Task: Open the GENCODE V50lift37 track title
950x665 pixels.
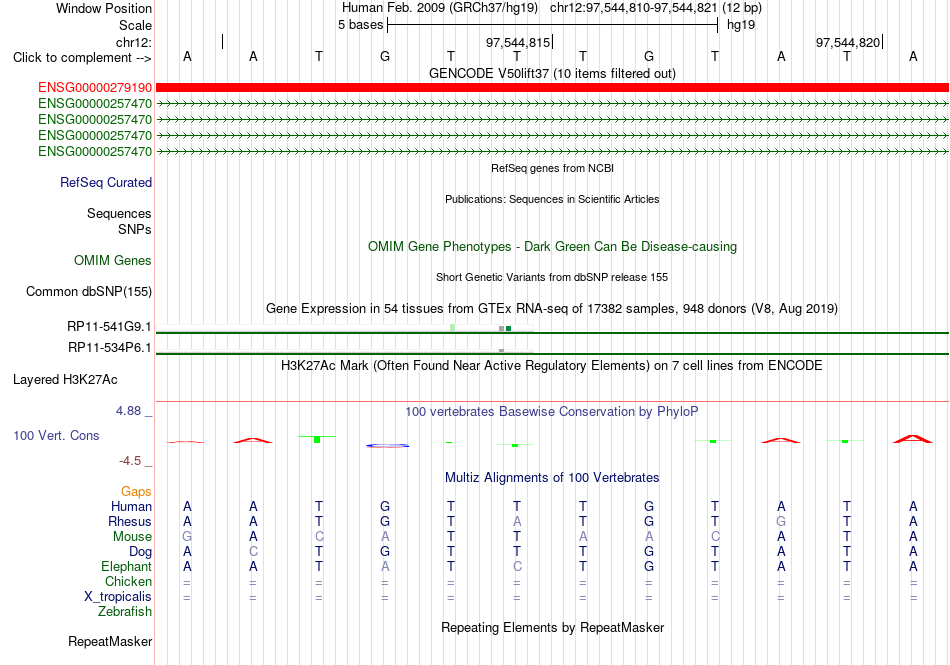Action: point(552,73)
